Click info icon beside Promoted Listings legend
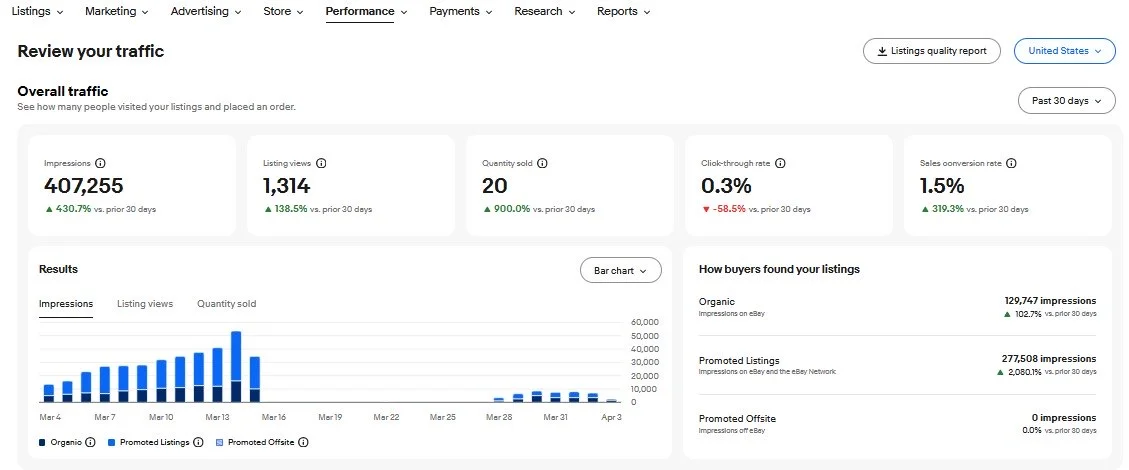 [x=198, y=442]
